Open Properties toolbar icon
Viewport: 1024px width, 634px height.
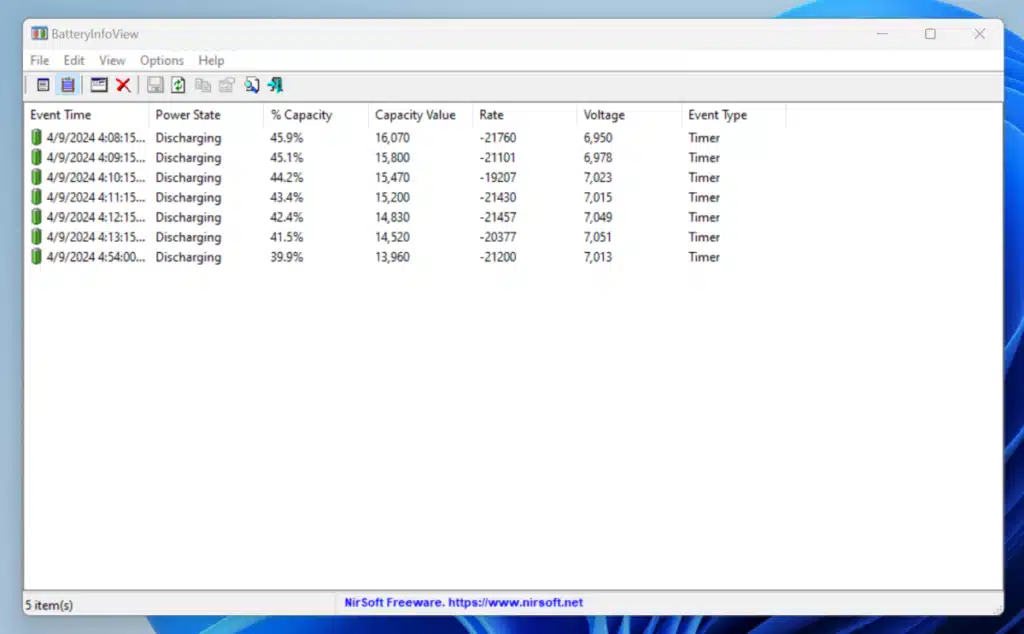pyautogui.click(x=227, y=85)
